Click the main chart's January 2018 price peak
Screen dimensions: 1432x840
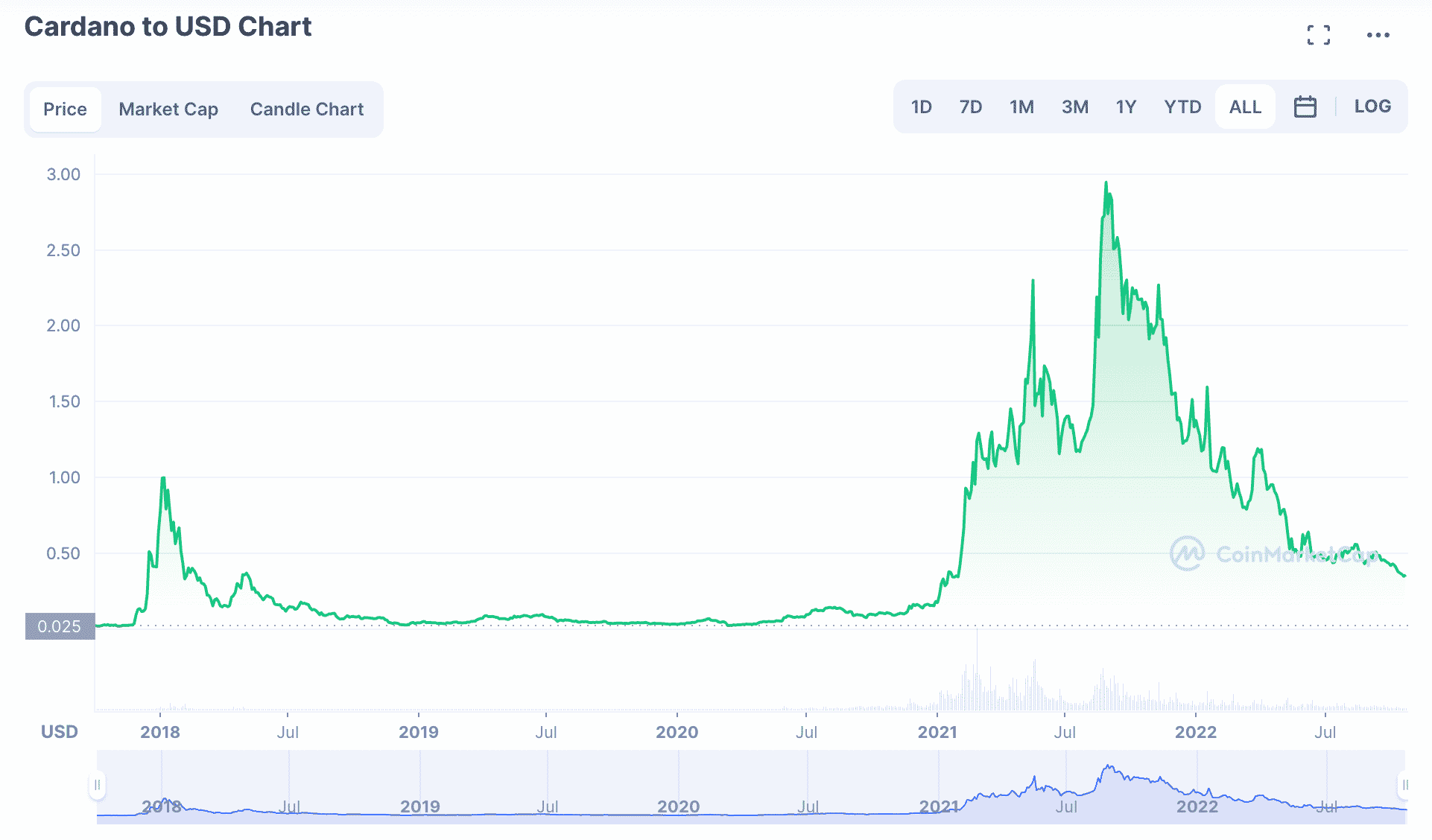(162, 479)
